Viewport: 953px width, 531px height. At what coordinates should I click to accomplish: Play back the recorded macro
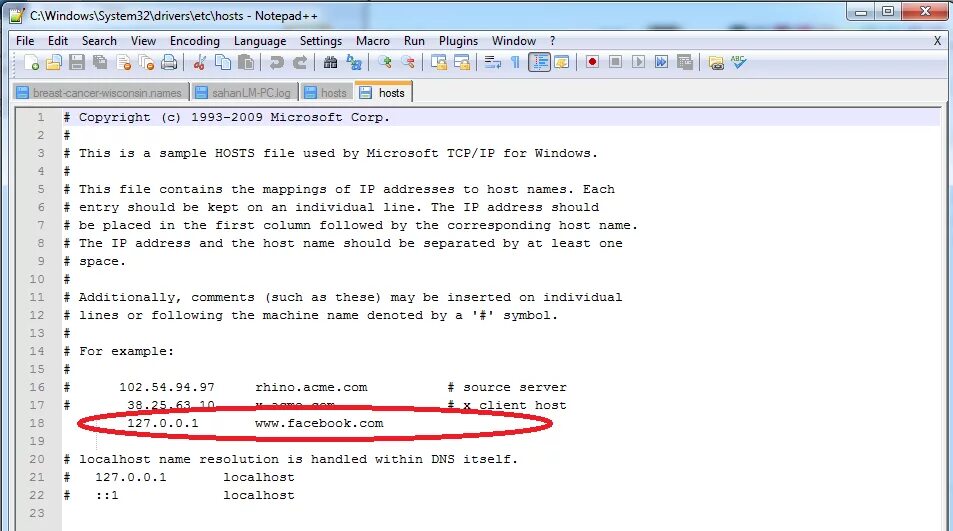[638, 62]
